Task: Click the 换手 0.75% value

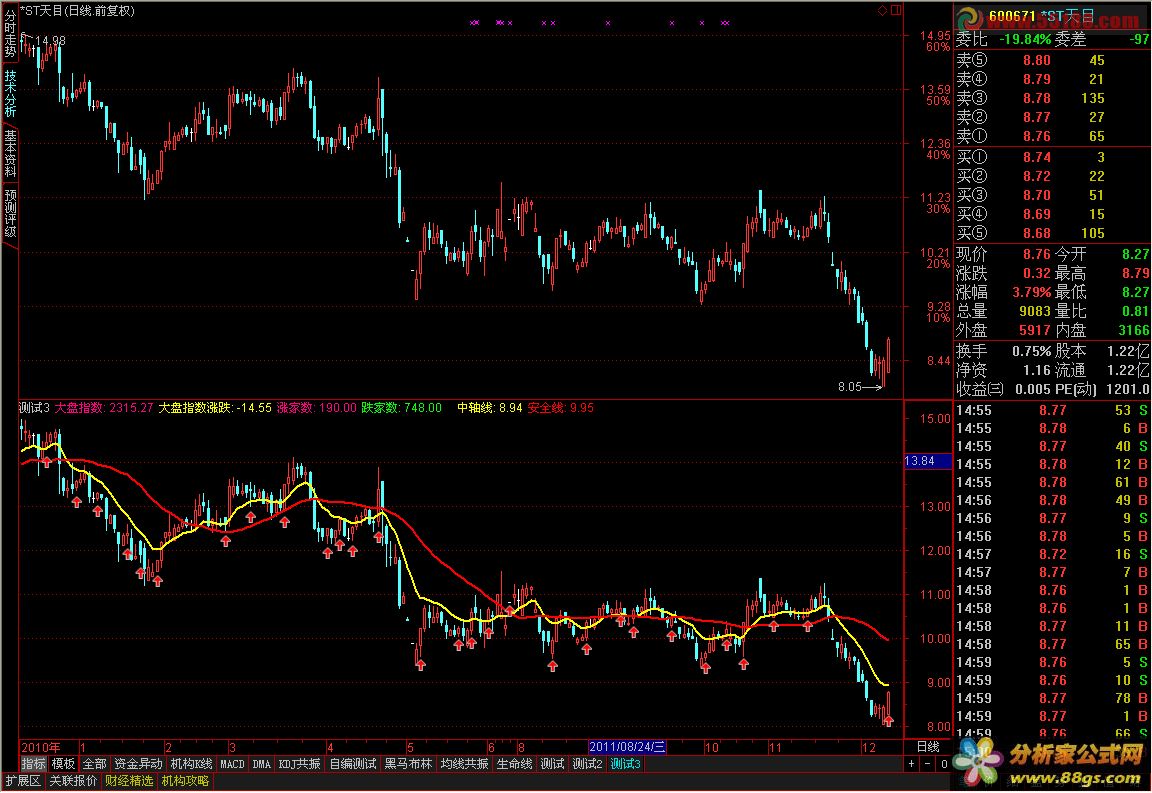Action: pyautogui.click(x=1032, y=351)
